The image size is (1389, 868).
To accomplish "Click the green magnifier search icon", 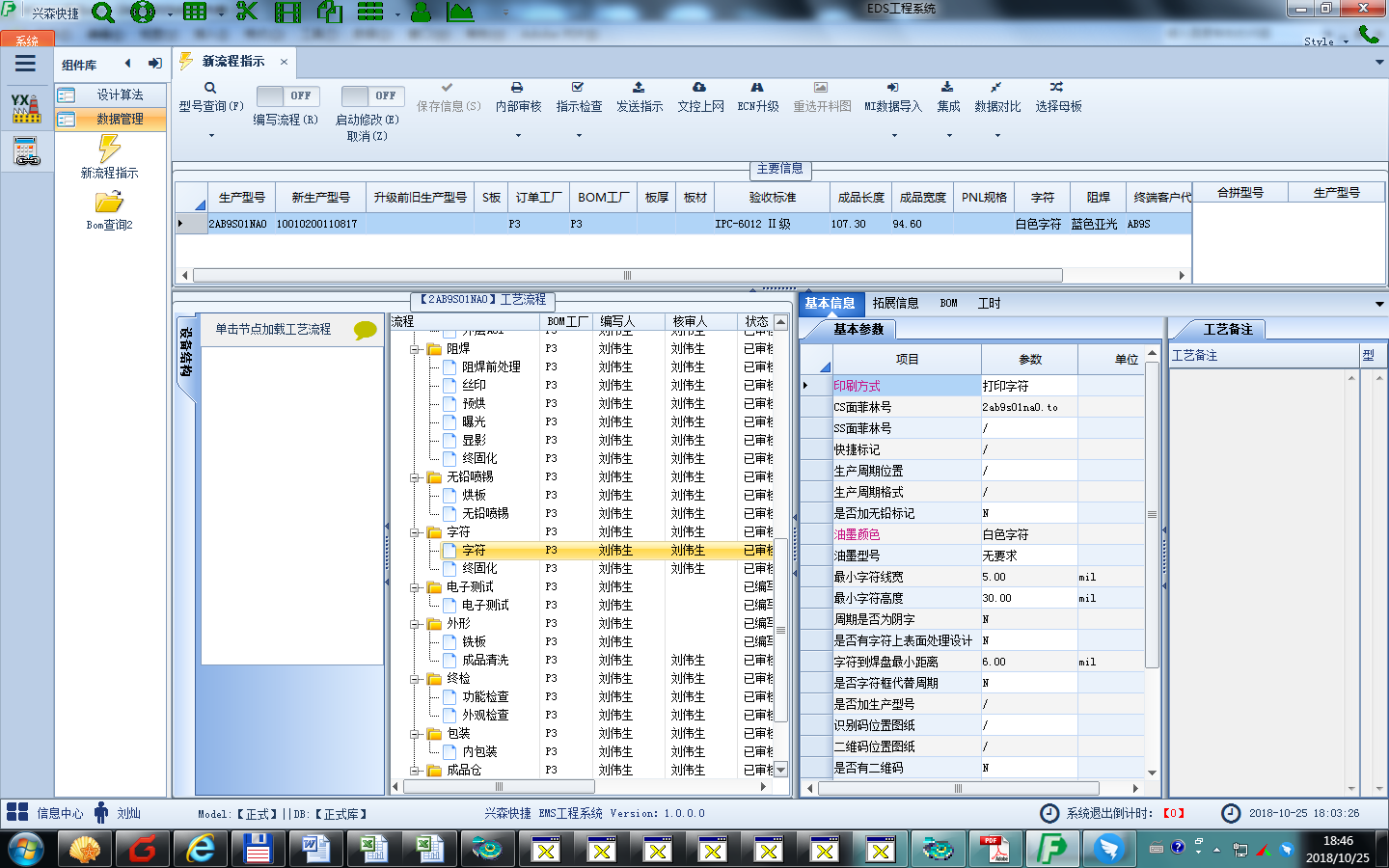I will [x=102, y=13].
